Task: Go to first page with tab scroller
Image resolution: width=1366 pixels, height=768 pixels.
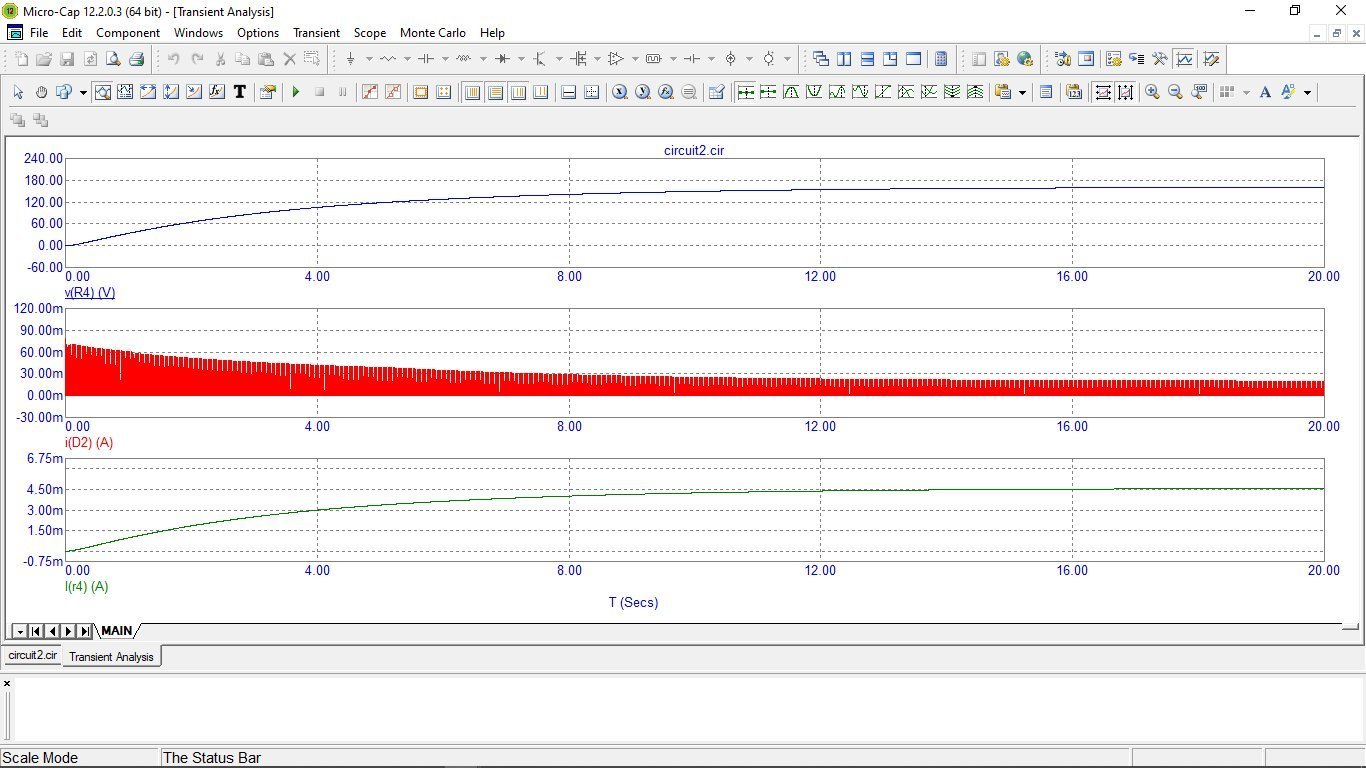Action: click(36, 631)
